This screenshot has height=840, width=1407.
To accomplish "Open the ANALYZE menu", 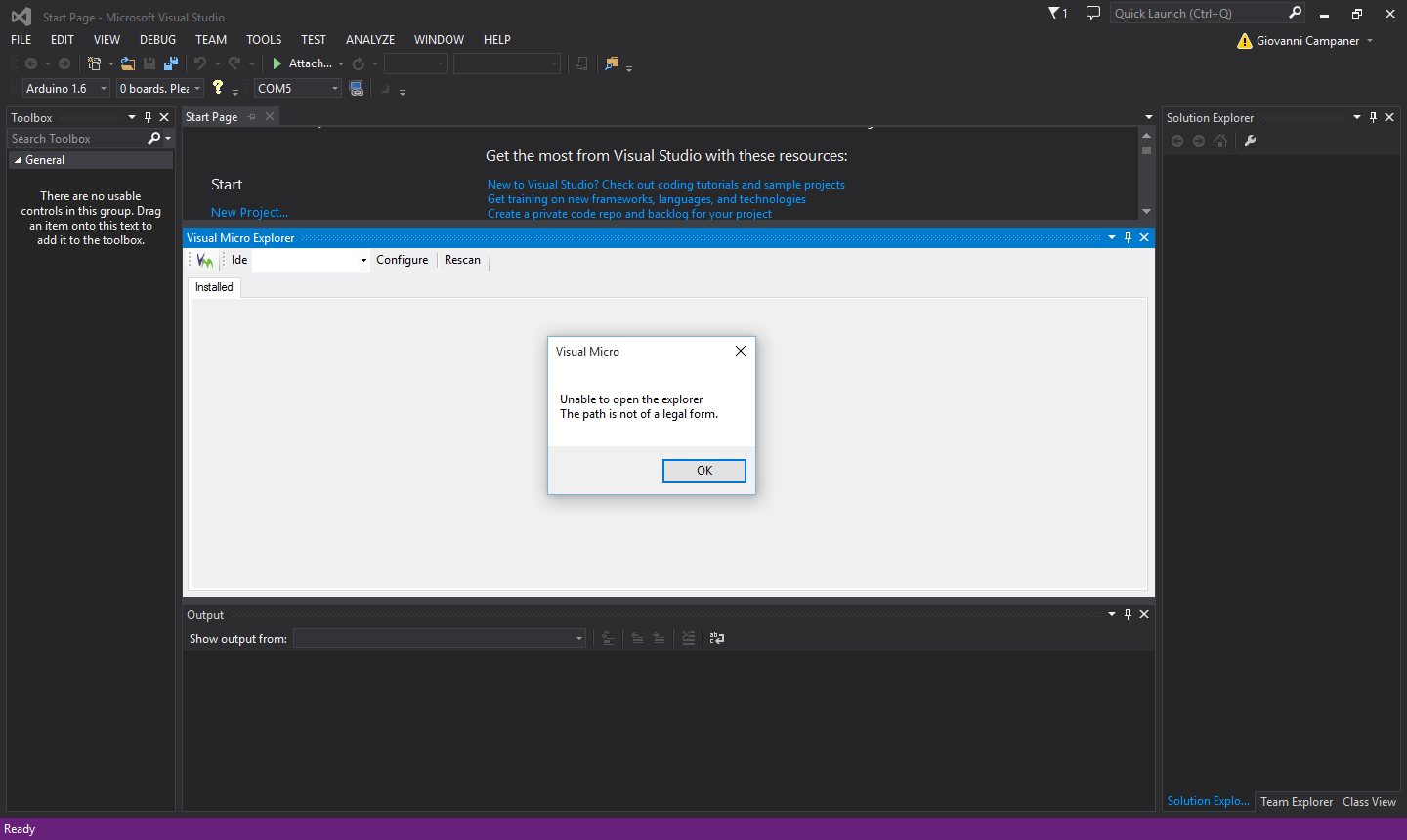I will (370, 40).
